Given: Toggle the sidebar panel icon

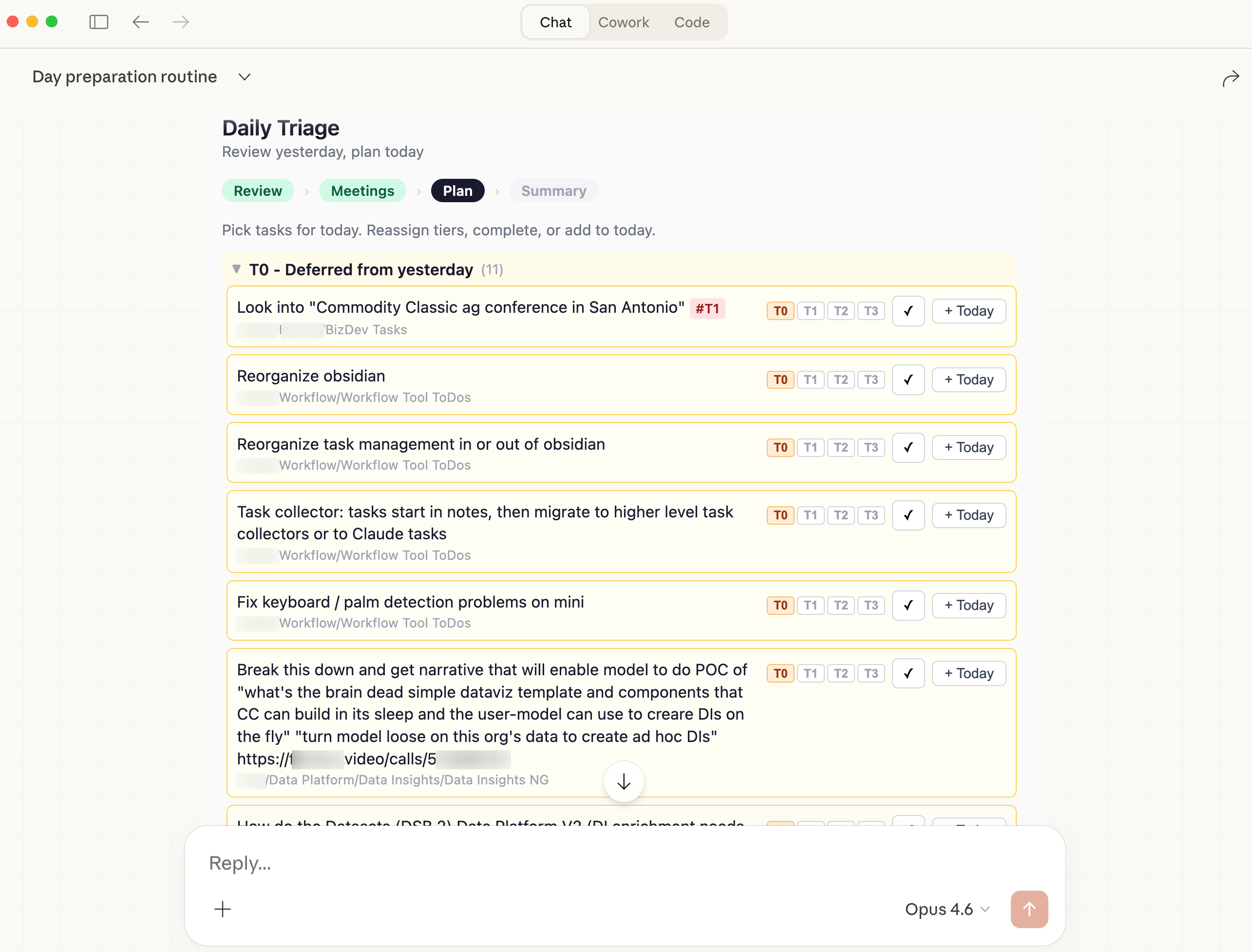Looking at the screenshot, I should (98, 22).
